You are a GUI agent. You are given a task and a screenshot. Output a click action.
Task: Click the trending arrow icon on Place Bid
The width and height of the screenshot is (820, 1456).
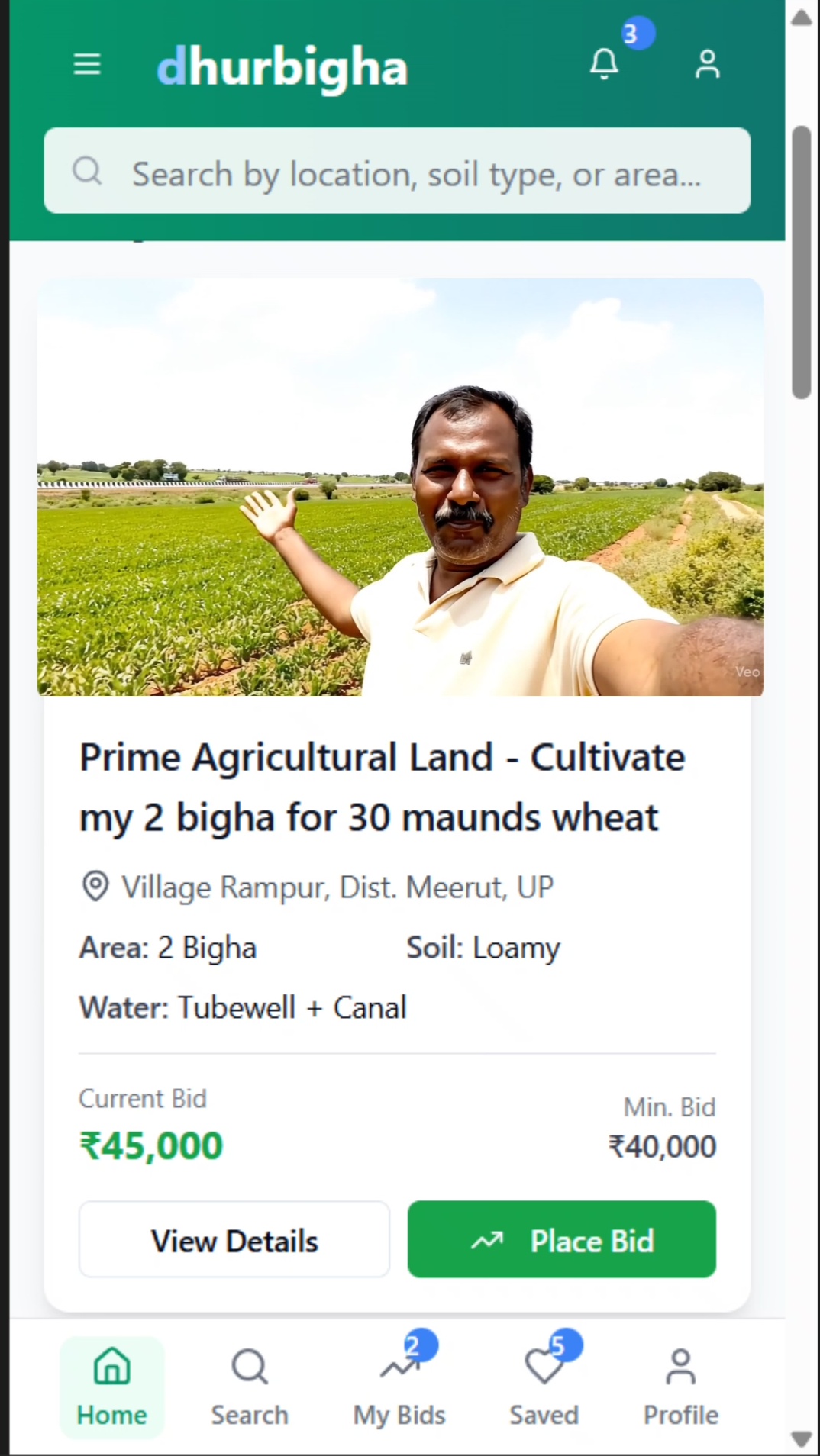pyautogui.click(x=487, y=1240)
